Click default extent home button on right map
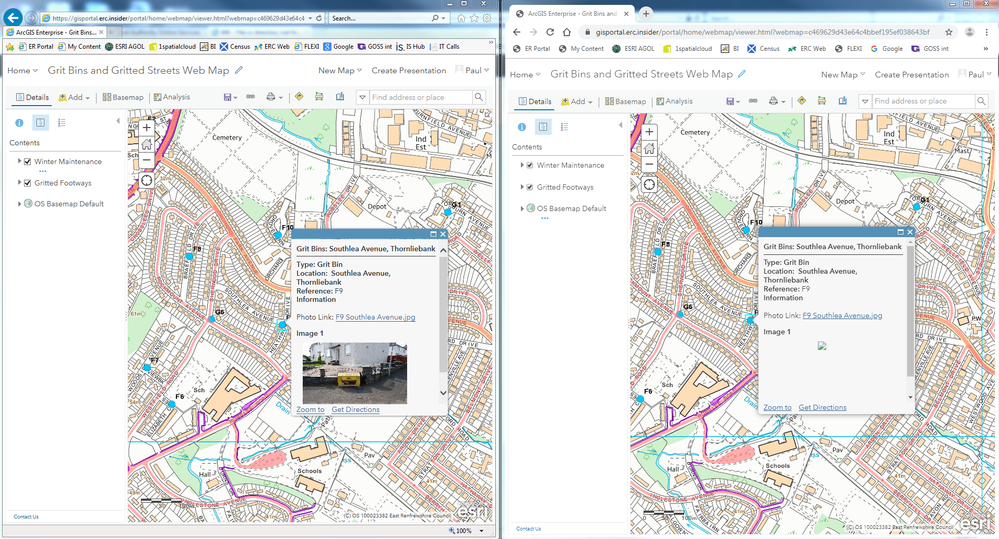Screen dimensions: 999x539 point(650,149)
